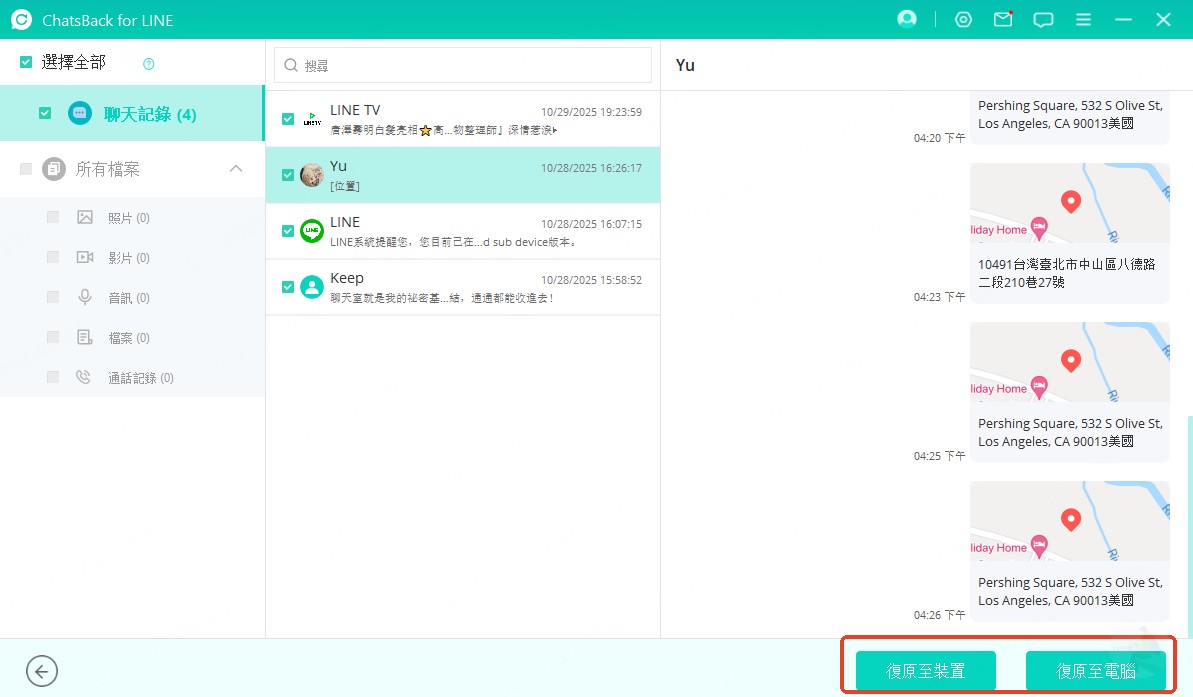Open the chat support bubble icon
Screen dimensions: 1193x697
click(x=1043, y=20)
